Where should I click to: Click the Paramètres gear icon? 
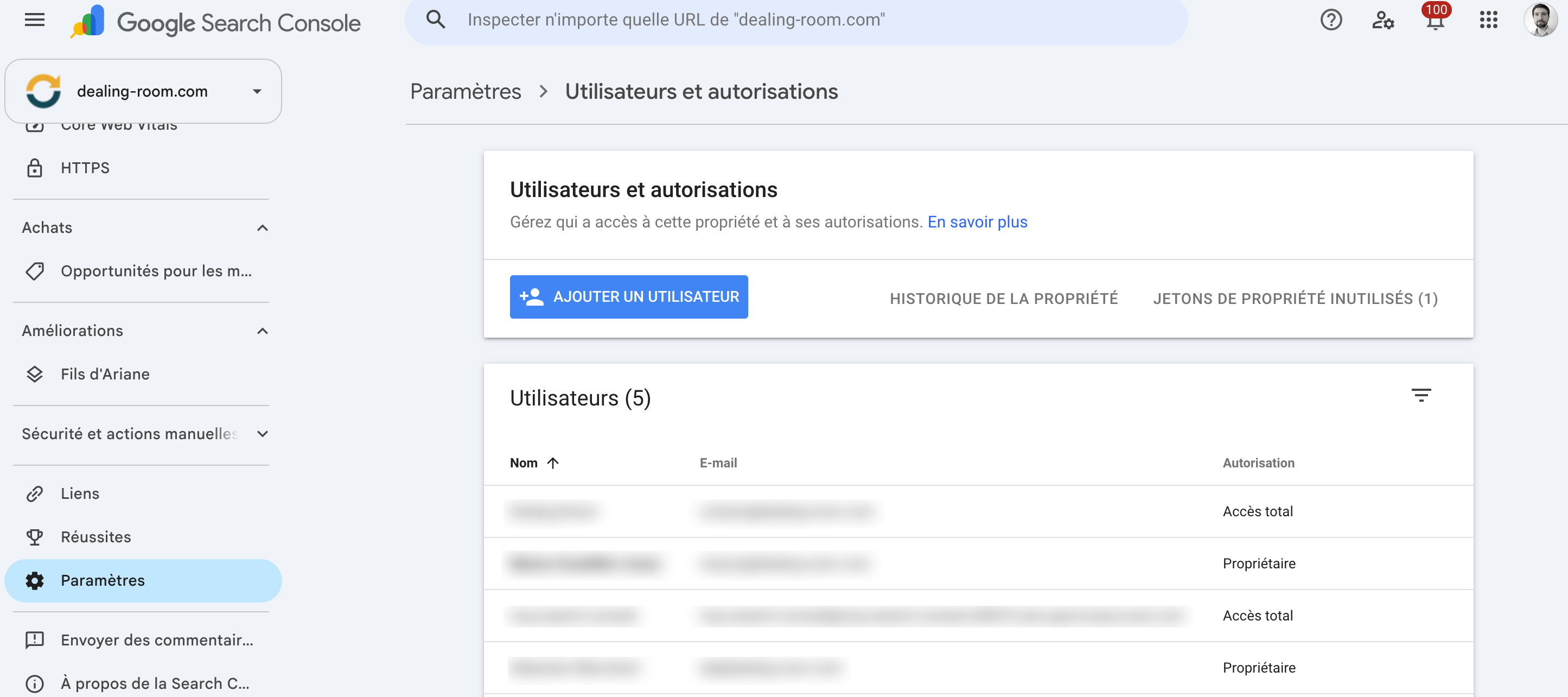click(x=35, y=581)
